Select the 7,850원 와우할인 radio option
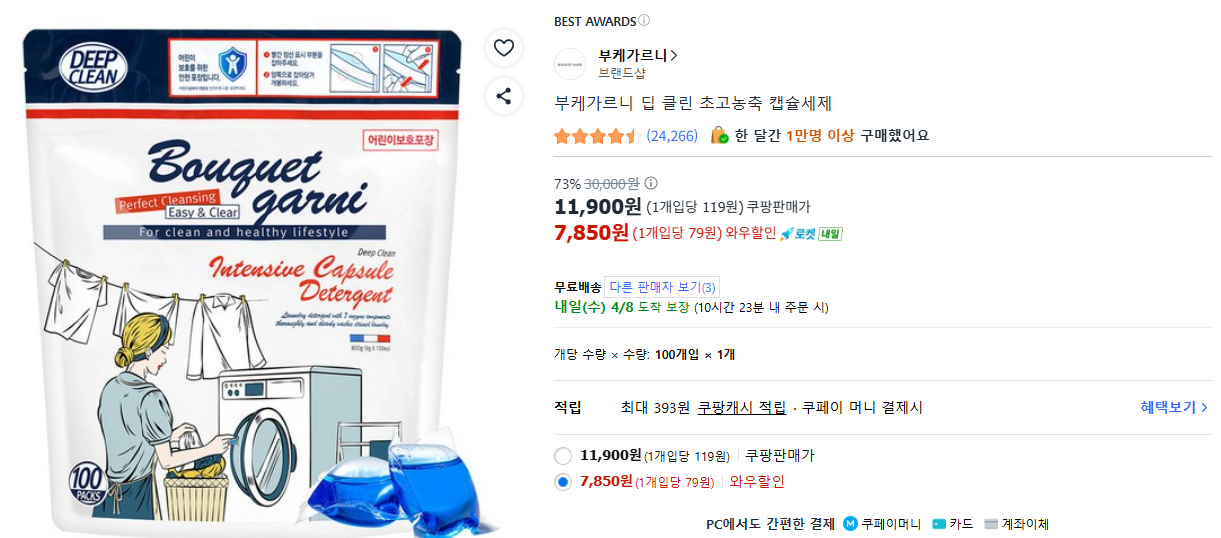Screen dimensions: 1221x538 [563, 482]
